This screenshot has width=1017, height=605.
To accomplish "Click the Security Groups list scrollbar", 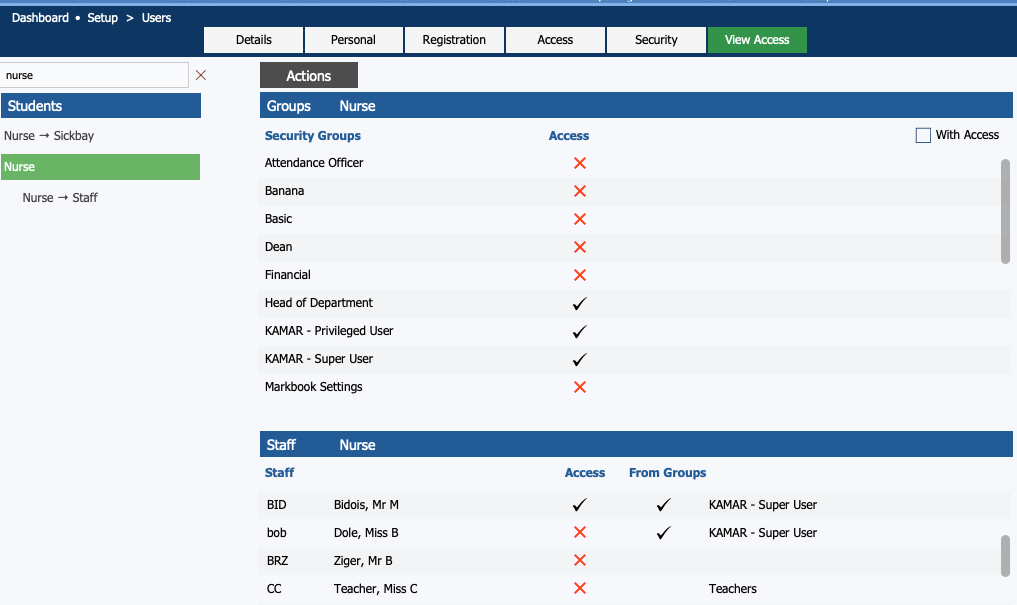I will pyautogui.click(x=1005, y=210).
